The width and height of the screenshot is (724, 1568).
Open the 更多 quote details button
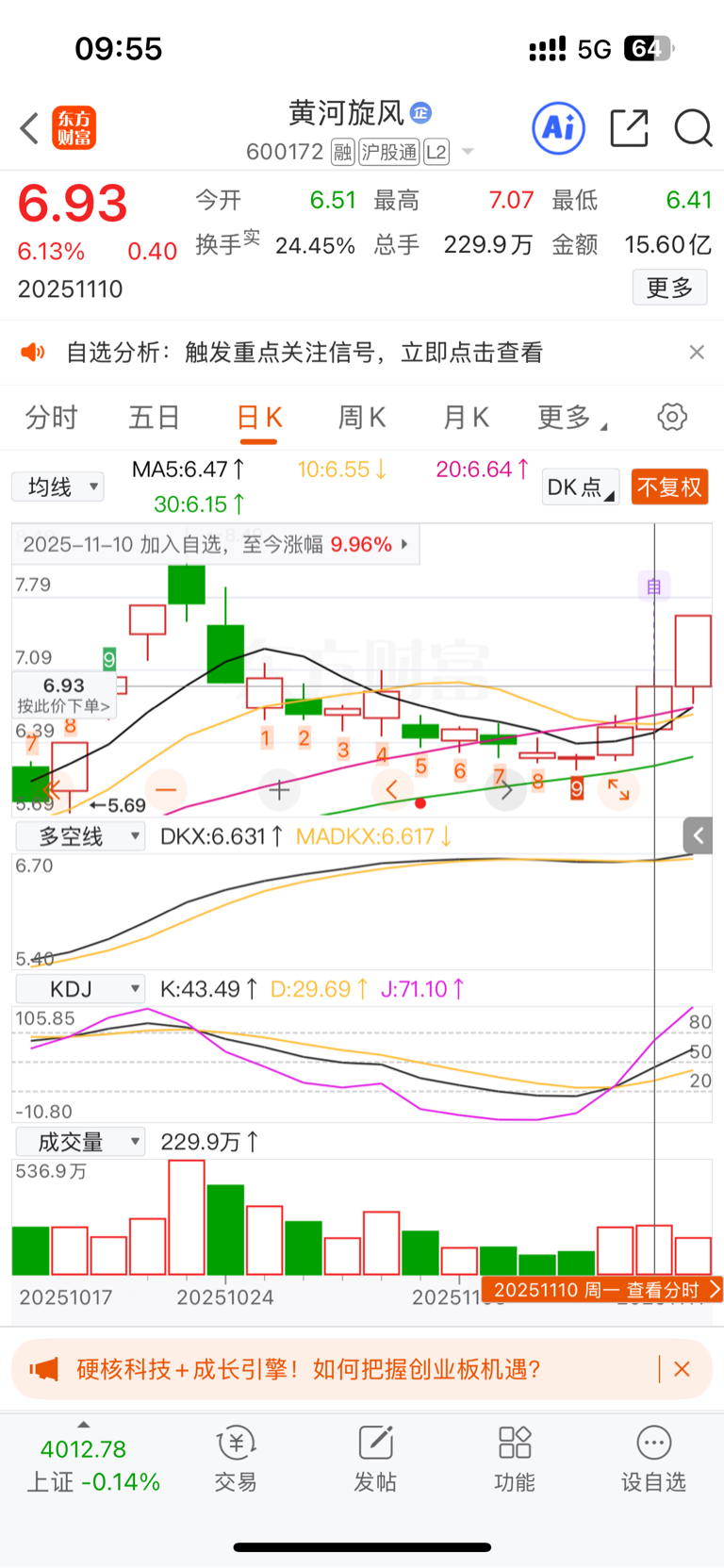670,288
